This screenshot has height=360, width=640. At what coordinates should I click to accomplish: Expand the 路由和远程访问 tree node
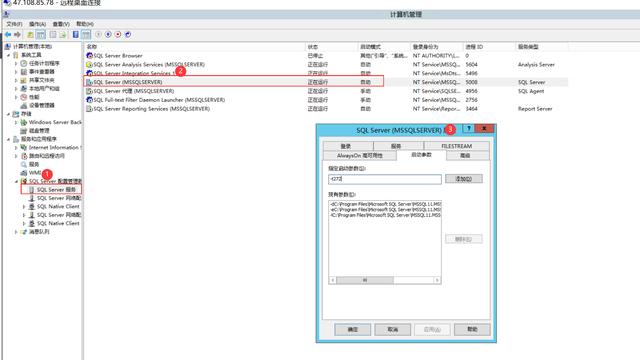tap(16, 156)
